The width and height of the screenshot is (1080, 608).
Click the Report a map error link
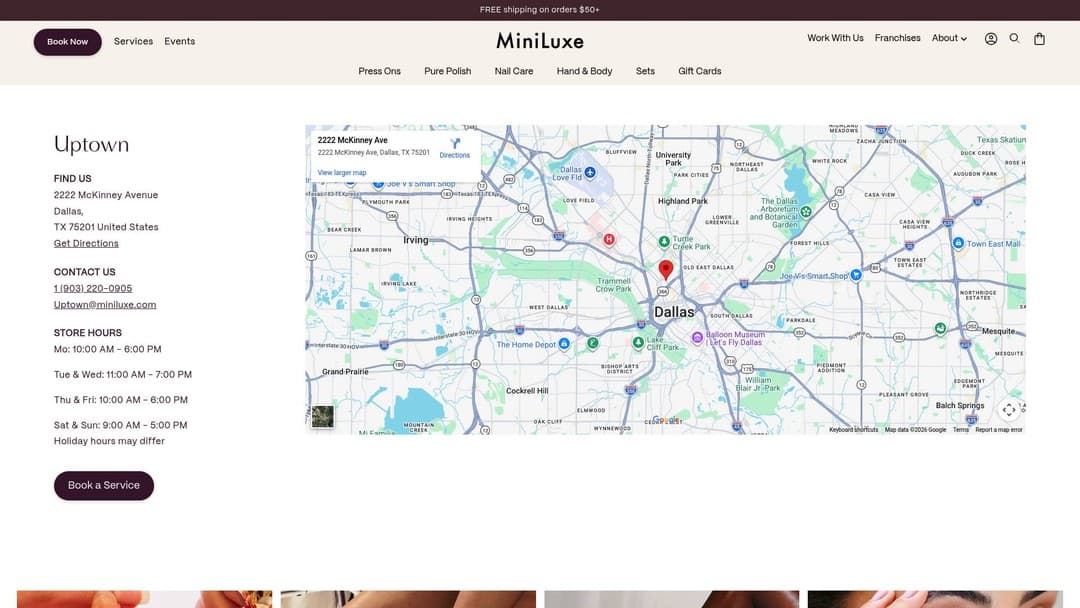[x=998, y=429]
